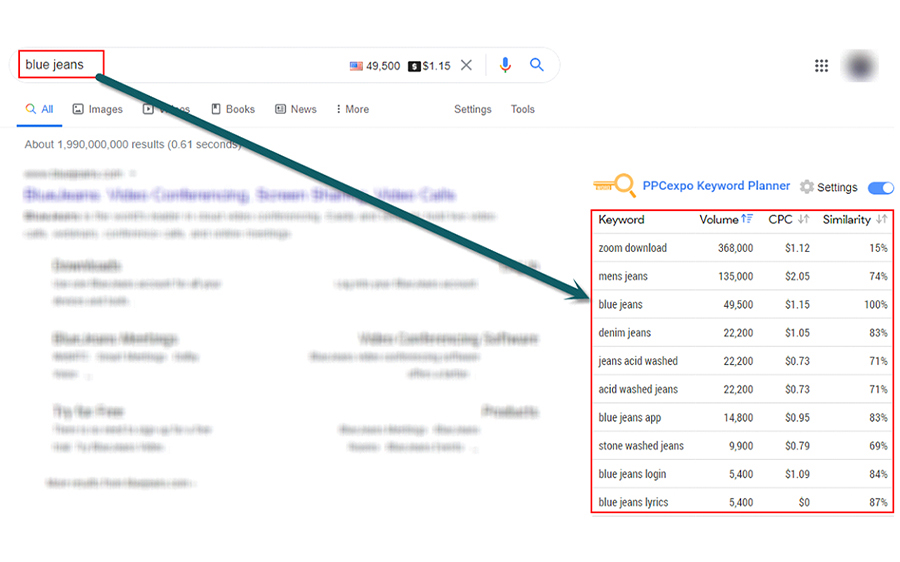900x562 pixels.
Task: Open the PPCexpo Keyword Planner link
Action: 716,186
